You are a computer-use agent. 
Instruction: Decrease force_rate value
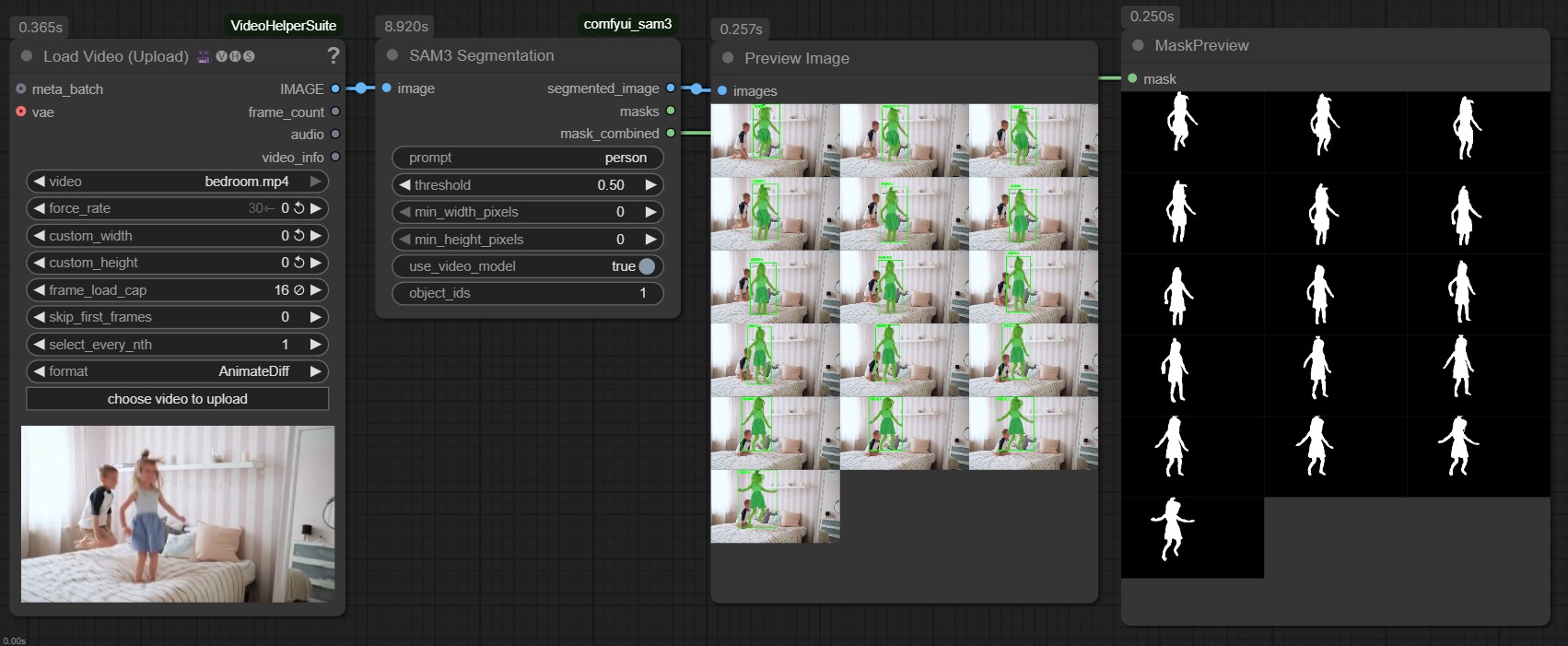tap(39, 208)
